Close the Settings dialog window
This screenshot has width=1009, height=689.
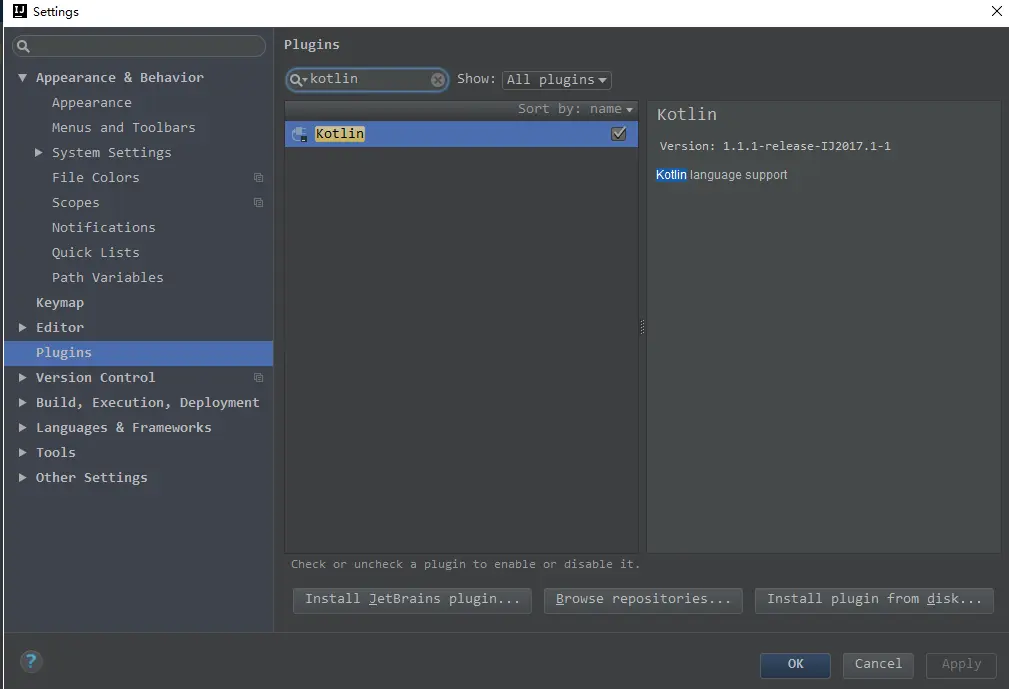pyautogui.click(x=997, y=12)
